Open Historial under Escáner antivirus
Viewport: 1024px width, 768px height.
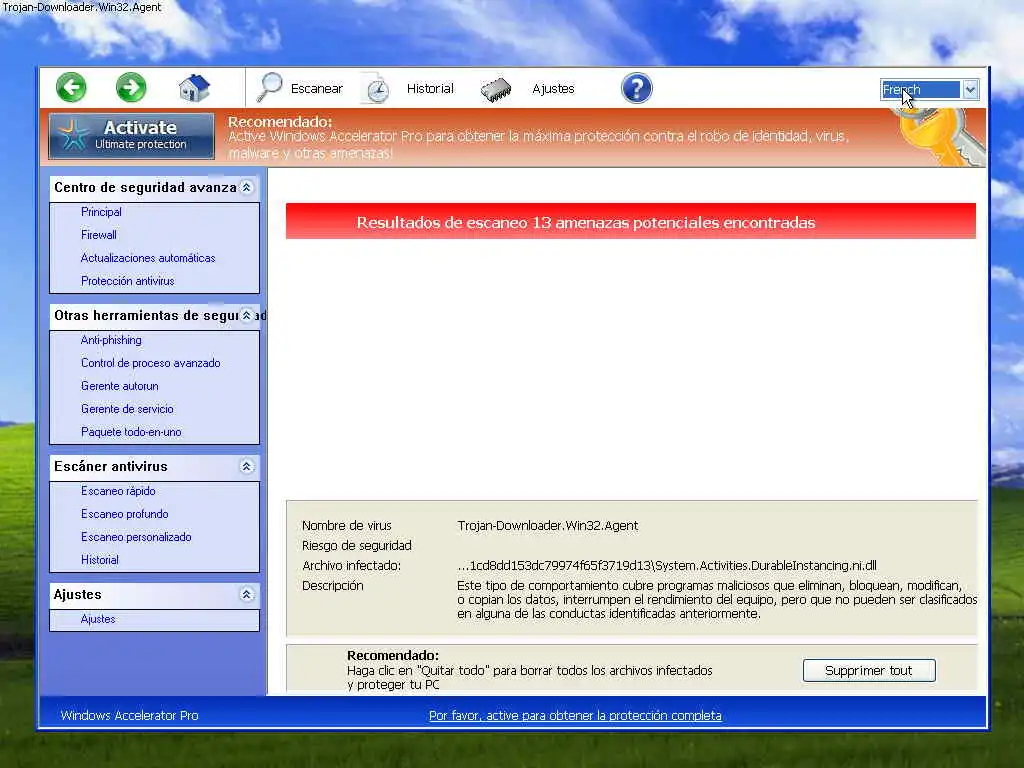[x=99, y=560]
